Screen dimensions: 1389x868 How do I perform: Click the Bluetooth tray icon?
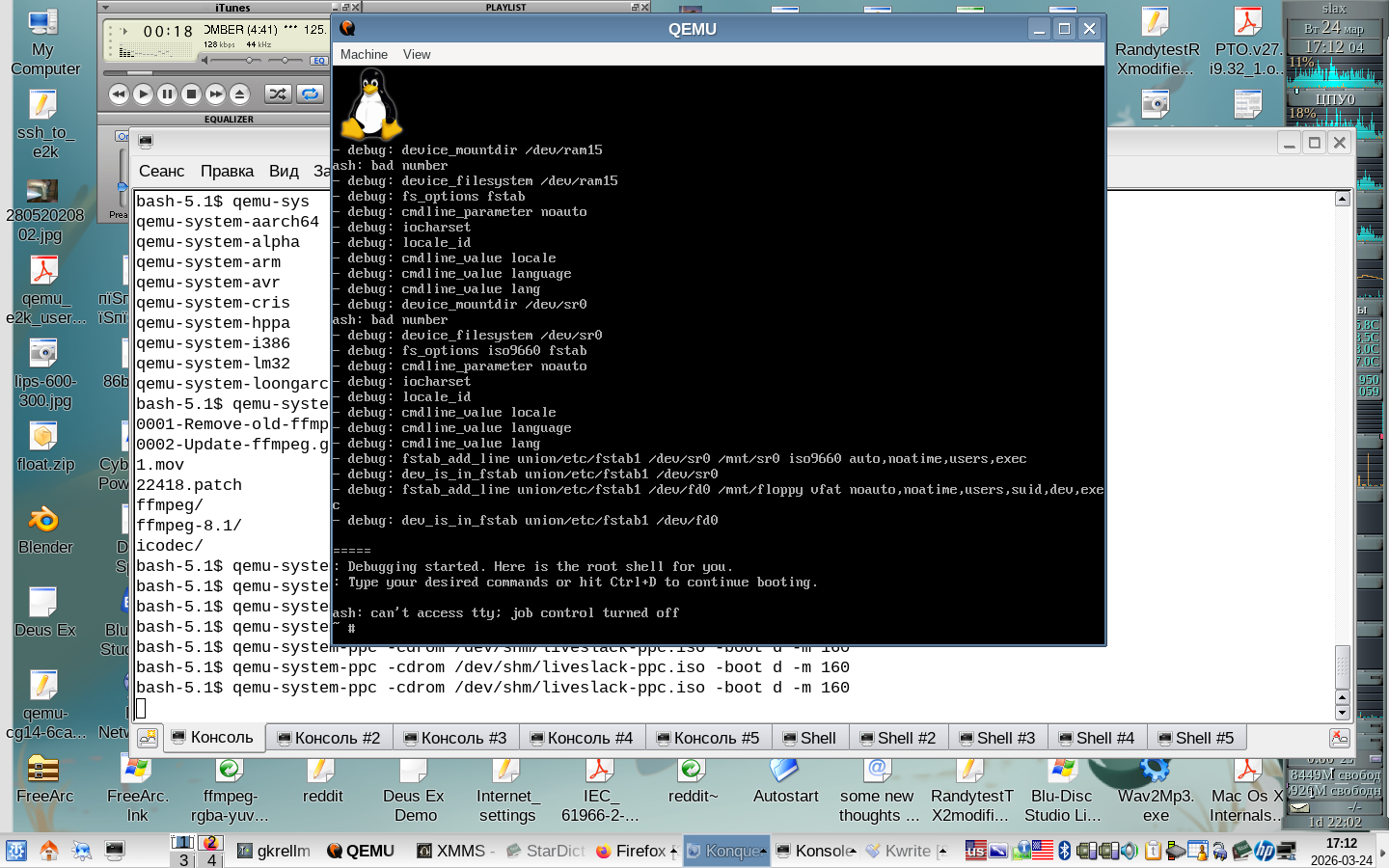[1065, 851]
